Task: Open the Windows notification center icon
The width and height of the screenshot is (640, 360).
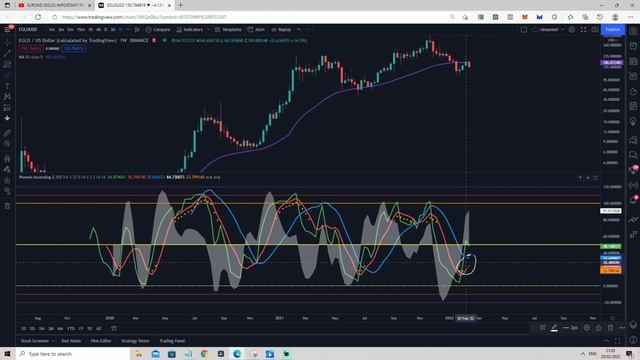Action: (x=629, y=353)
